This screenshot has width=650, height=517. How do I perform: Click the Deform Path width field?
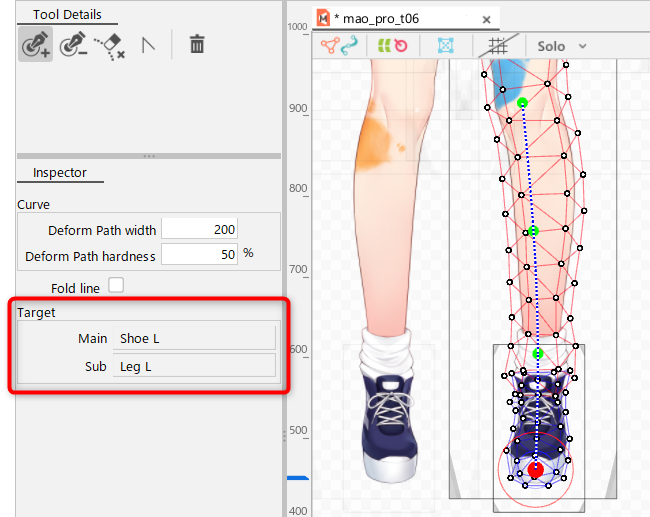(x=200, y=229)
